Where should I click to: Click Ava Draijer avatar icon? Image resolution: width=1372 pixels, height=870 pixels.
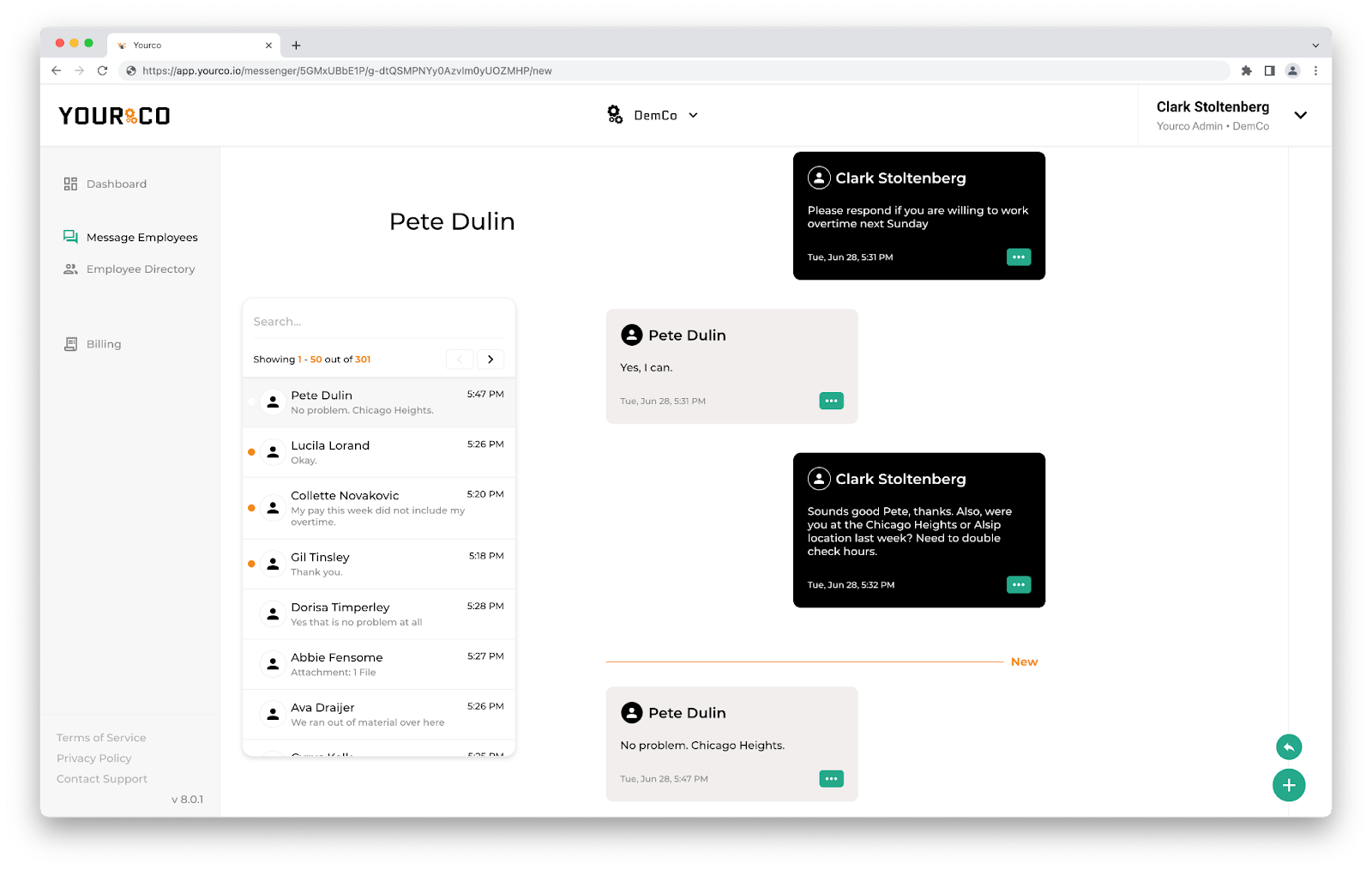pos(273,715)
